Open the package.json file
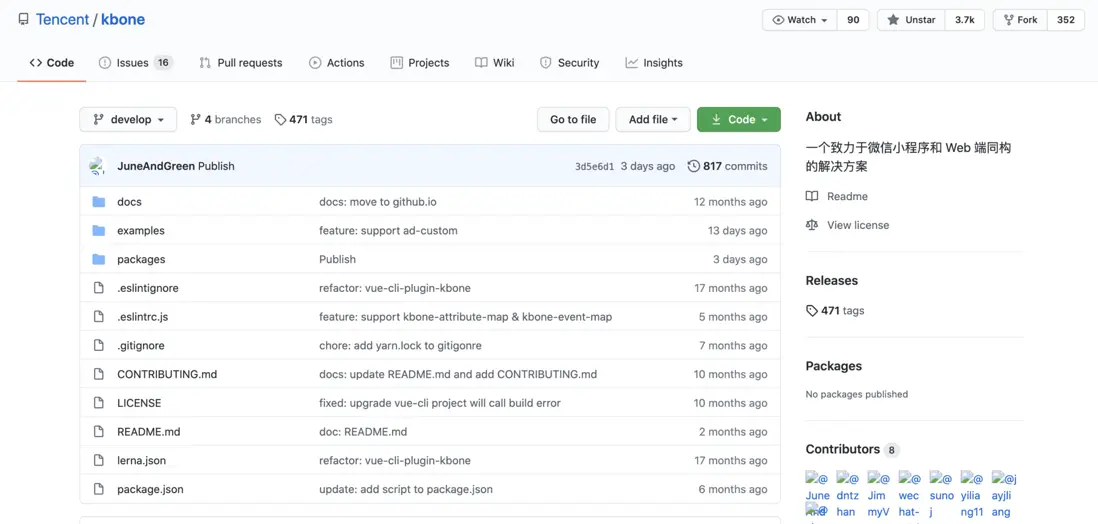The image size is (1098, 524). (x=150, y=489)
